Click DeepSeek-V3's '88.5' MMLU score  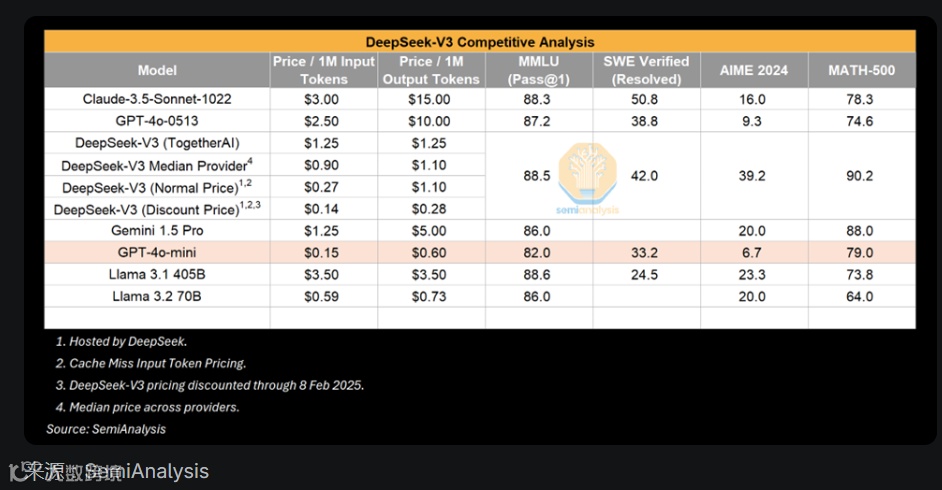click(536, 176)
